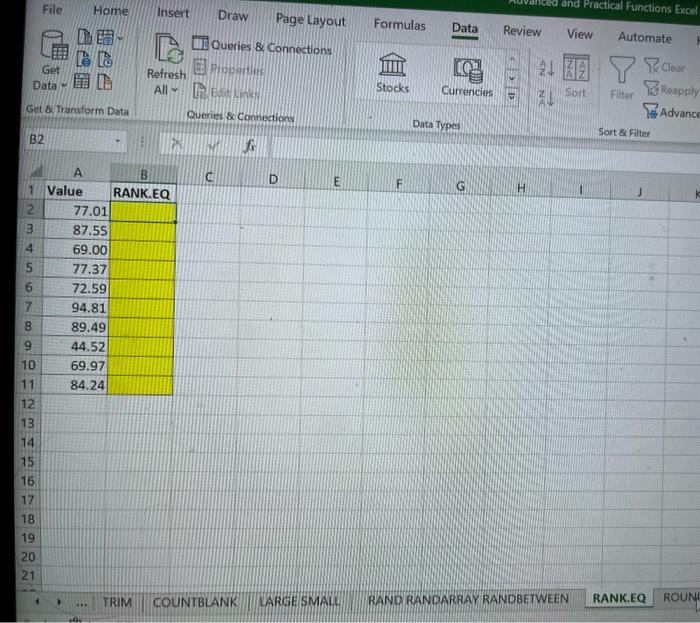700x623 pixels.
Task: Click yellow cell next to 84.24
Action: coord(139,385)
